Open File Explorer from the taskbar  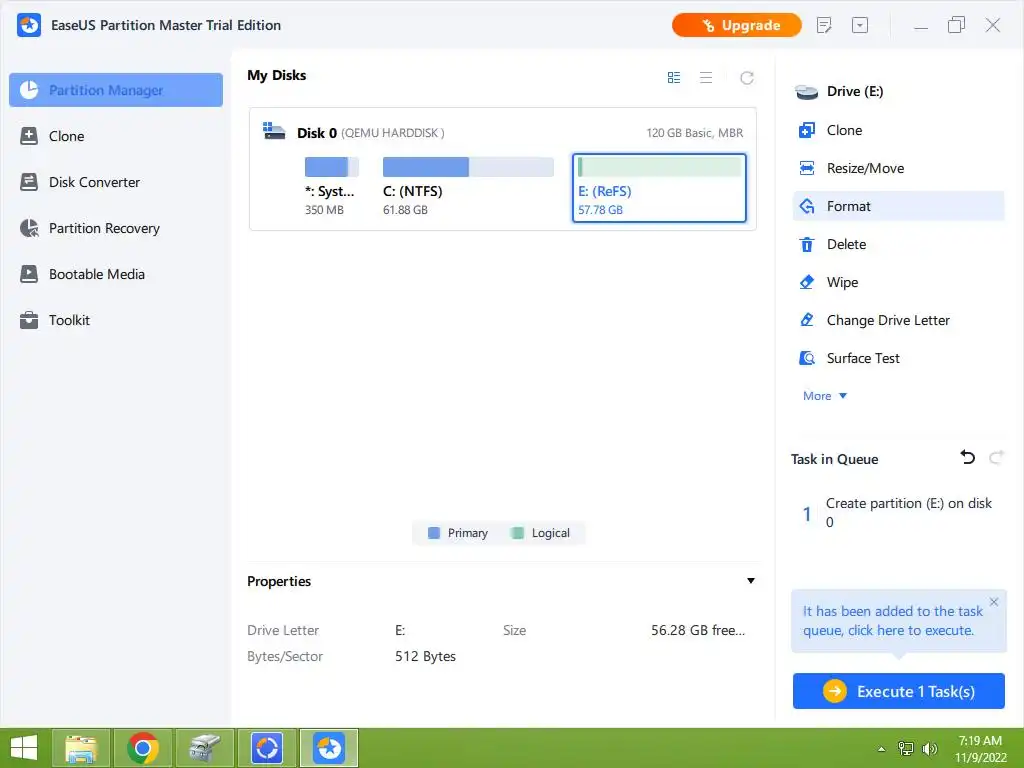pyautogui.click(x=81, y=748)
